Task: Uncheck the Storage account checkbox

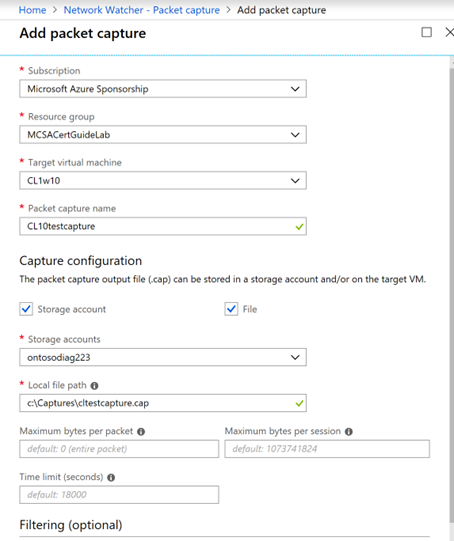Action: (x=26, y=309)
